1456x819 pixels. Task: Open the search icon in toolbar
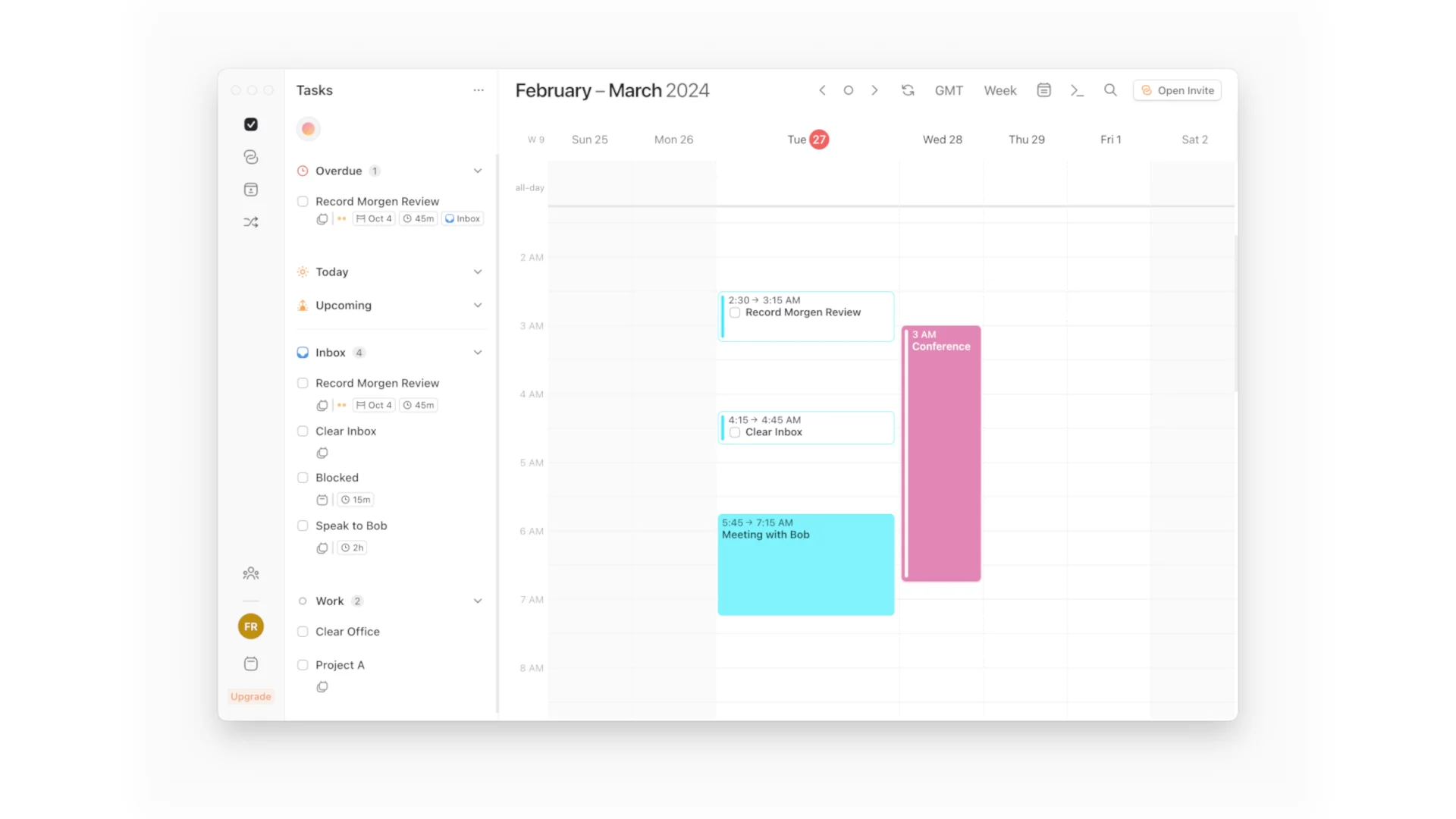(x=1110, y=90)
